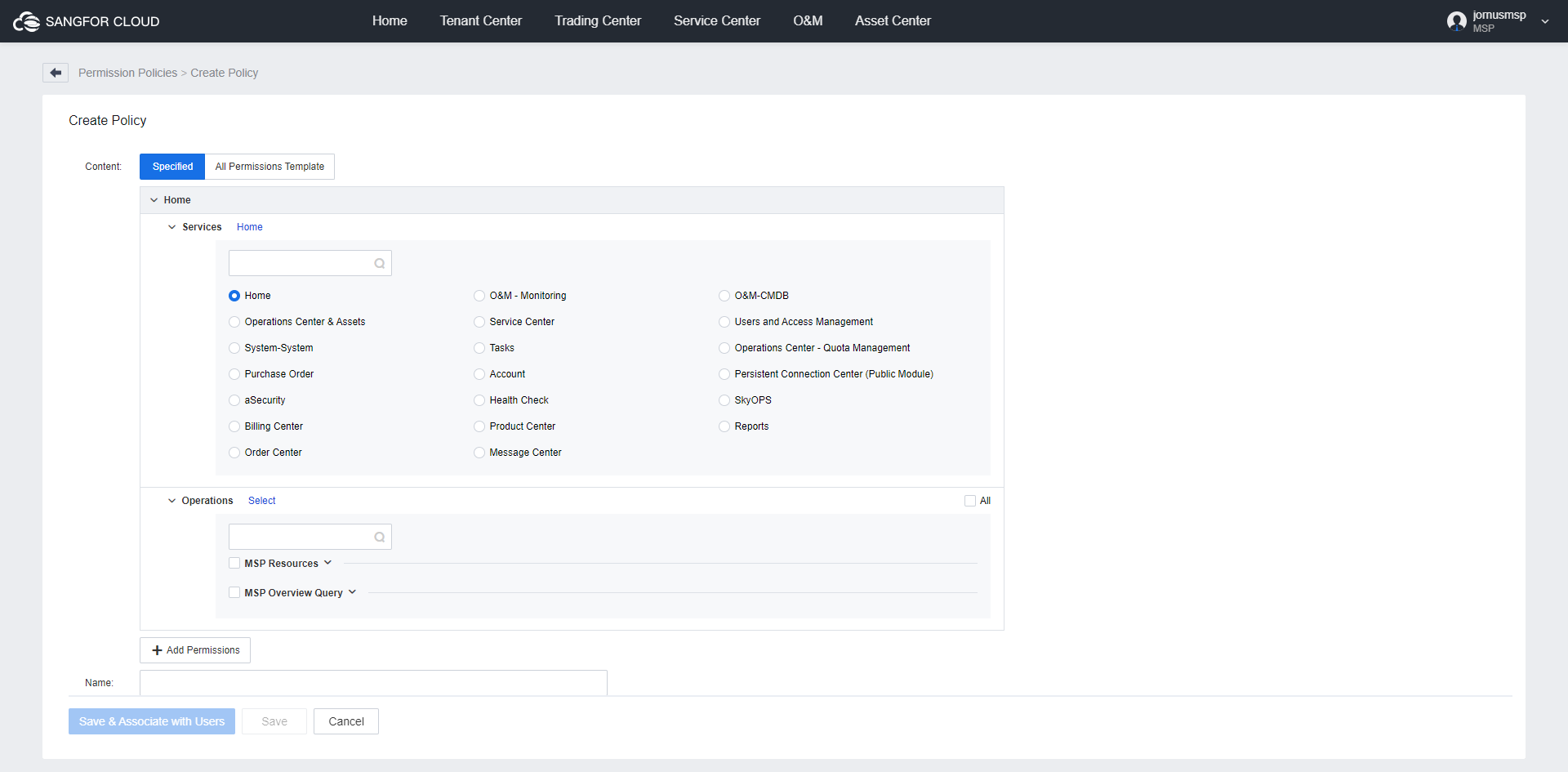Select the Account radio option
1568x772 pixels.
tap(479, 374)
